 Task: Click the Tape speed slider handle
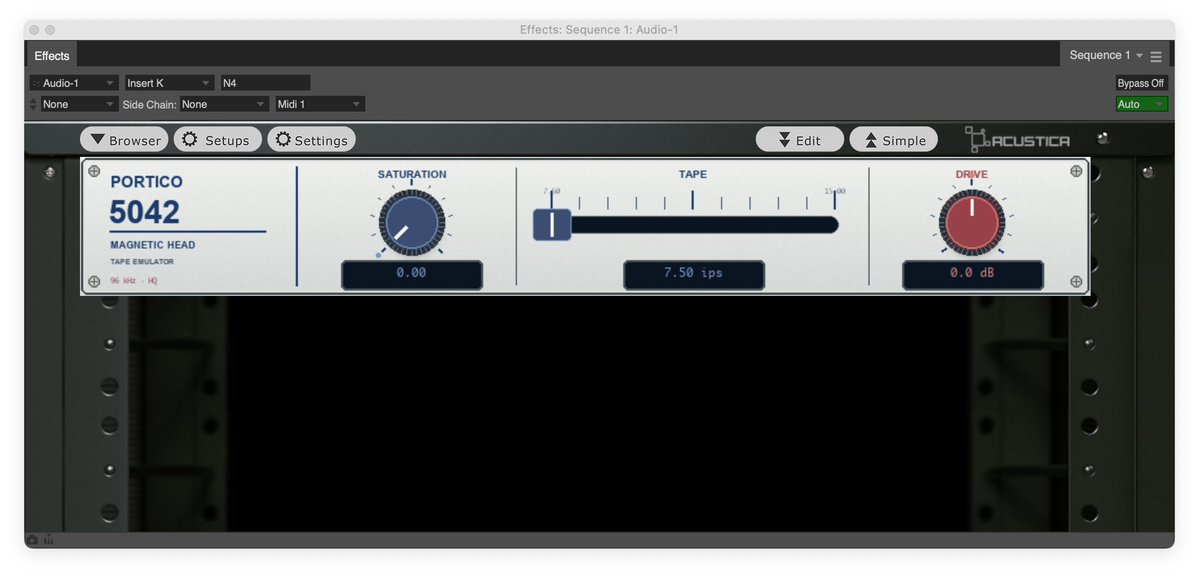tap(552, 225)
